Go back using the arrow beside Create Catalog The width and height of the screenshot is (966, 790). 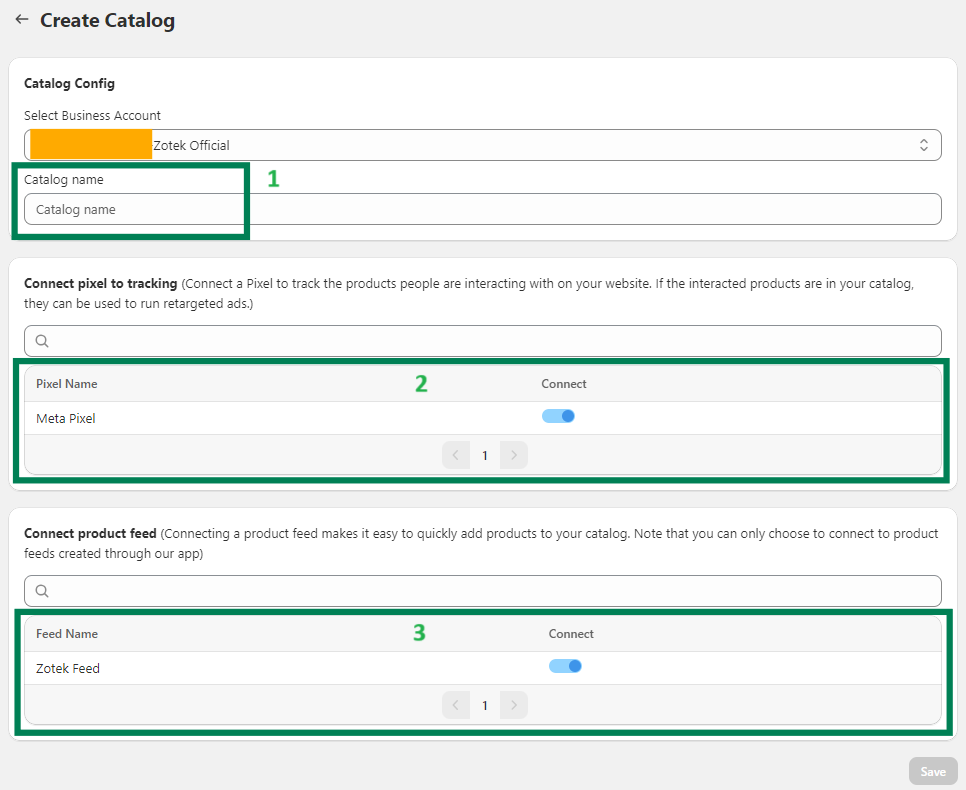(x=21, y=20)
